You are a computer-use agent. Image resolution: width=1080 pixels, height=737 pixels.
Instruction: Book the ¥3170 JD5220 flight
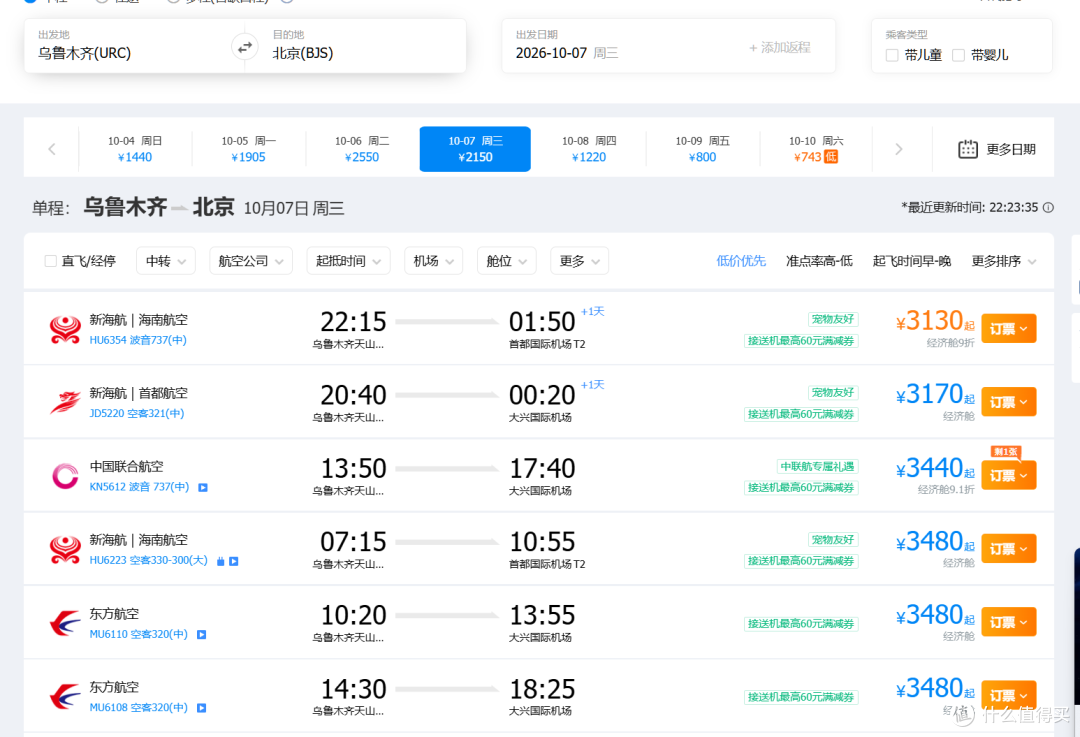tap(1008, 402)
